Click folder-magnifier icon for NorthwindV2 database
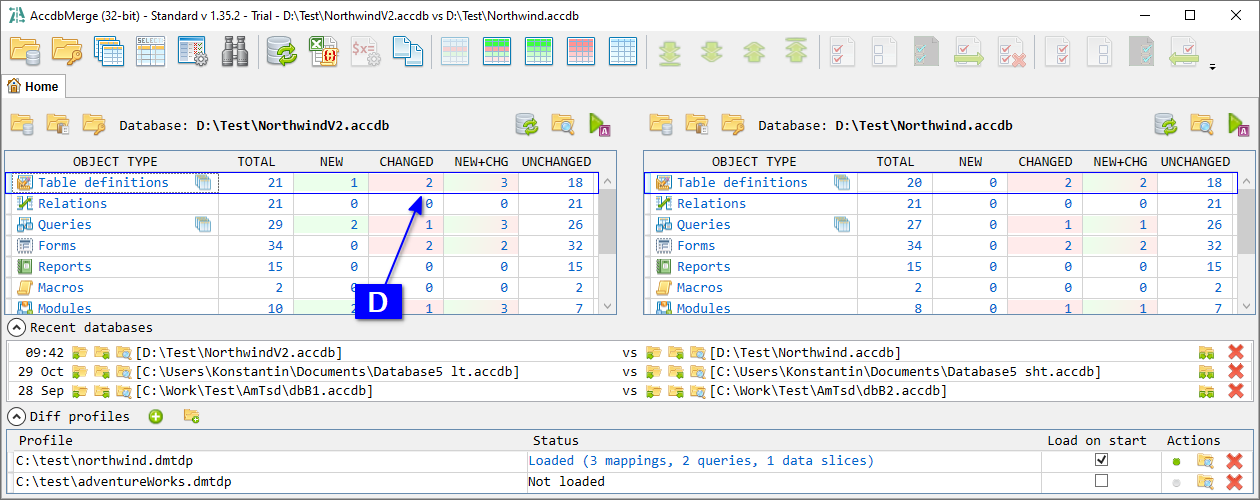 (563, 124)
